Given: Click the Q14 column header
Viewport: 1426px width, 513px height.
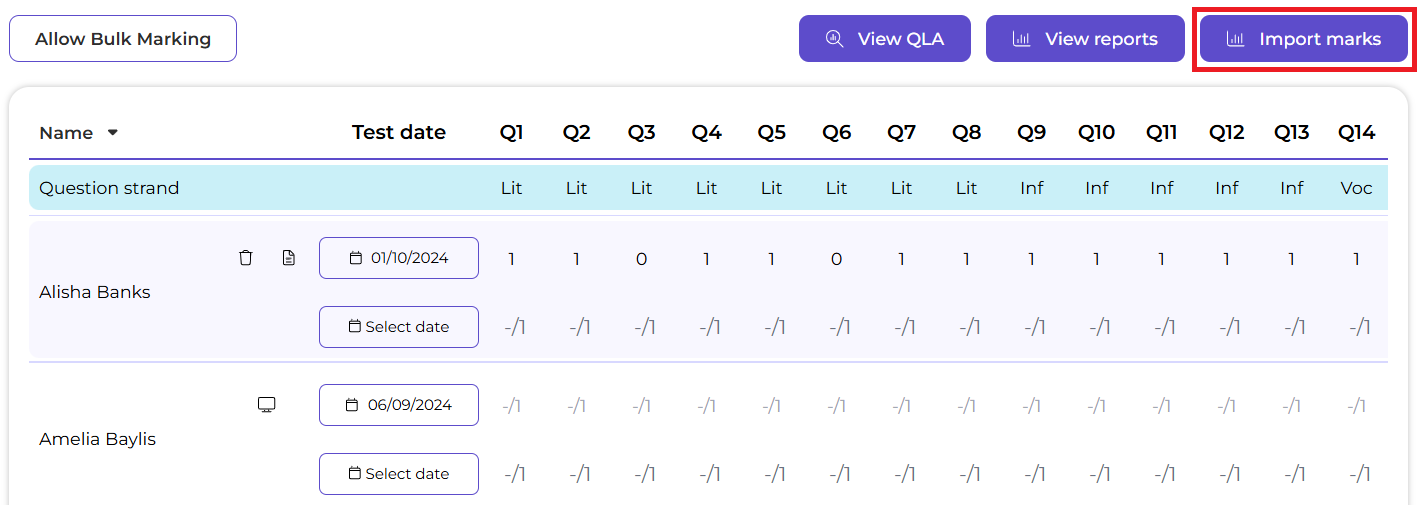Looking at the screenshot, I should (1356, 132).
